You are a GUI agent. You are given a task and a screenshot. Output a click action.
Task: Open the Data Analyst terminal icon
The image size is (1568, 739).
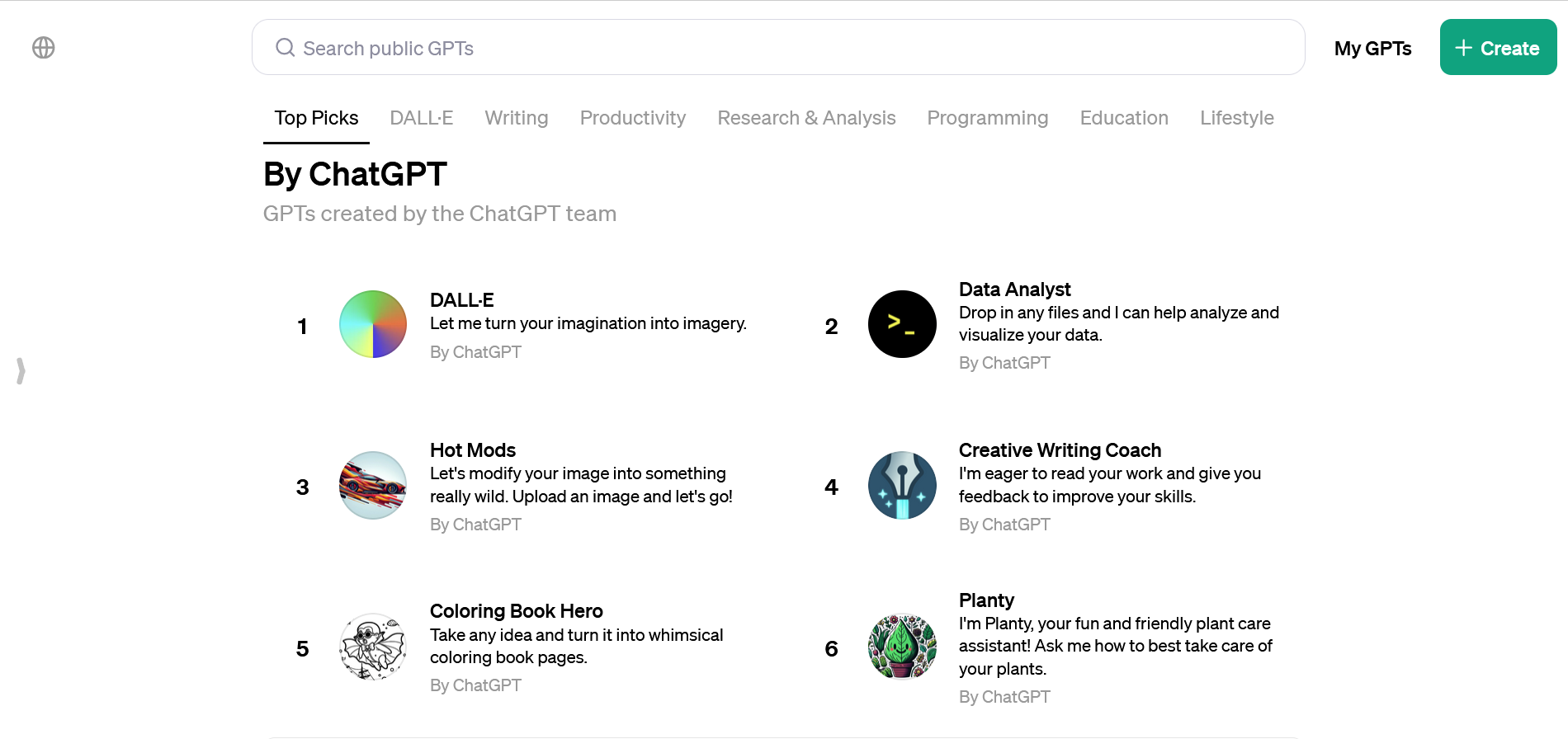click(x=902, y=324)
